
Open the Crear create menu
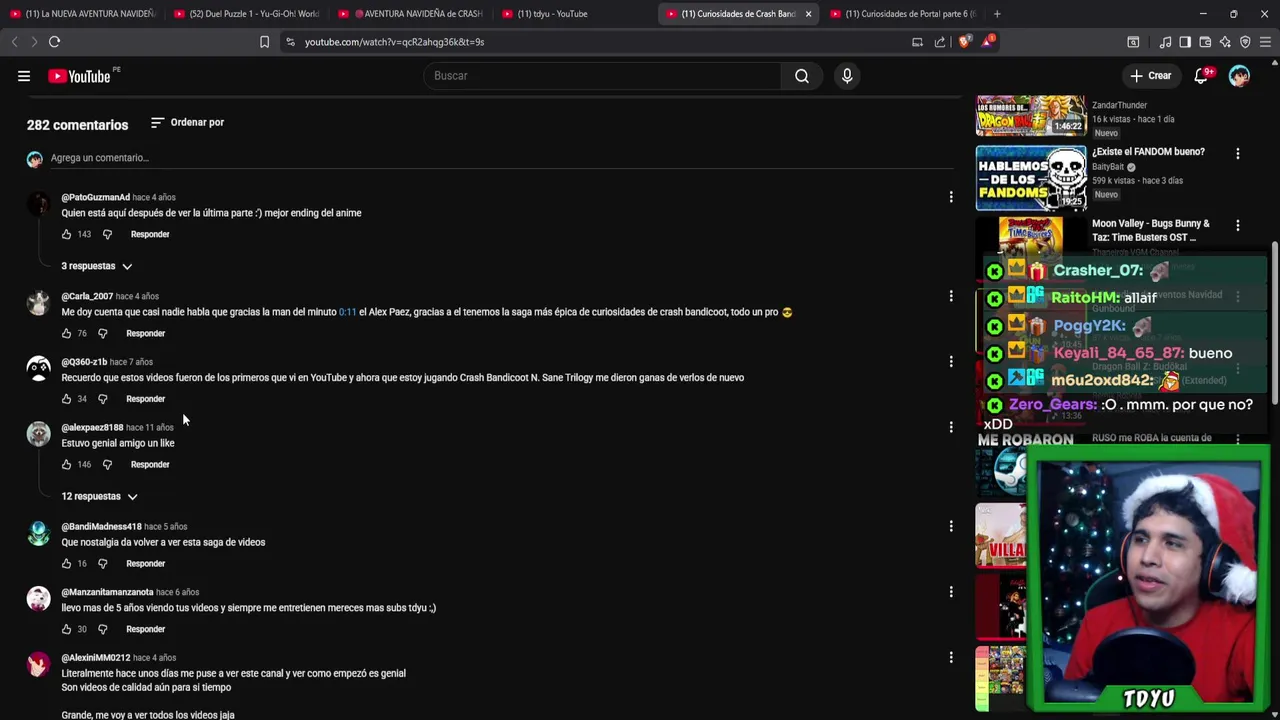[x=1150, y=76]
